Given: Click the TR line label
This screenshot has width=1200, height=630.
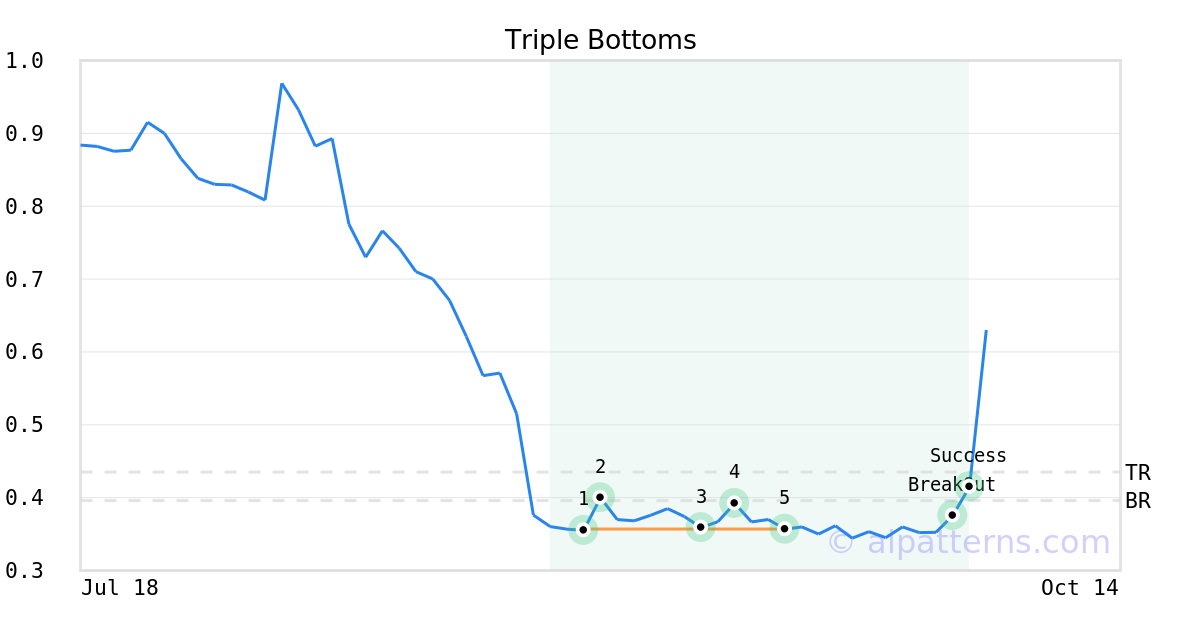Looking at the screenshot, I should pyautogui.click(x=1137, y=473).
